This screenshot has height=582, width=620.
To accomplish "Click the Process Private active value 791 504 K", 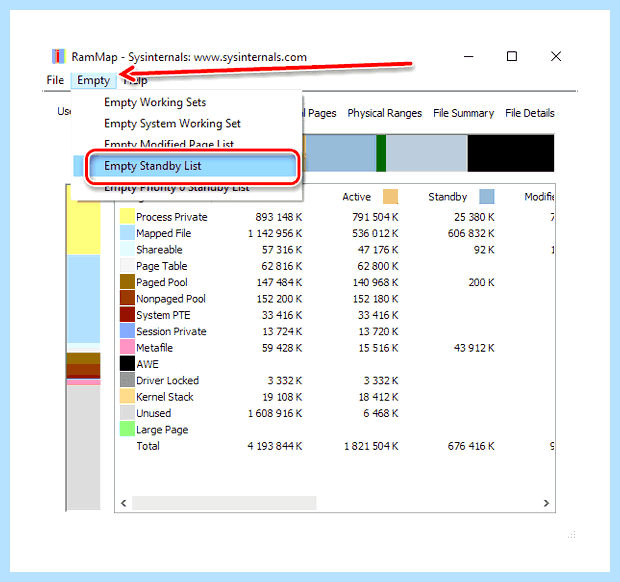I will [x=375, y=217].
